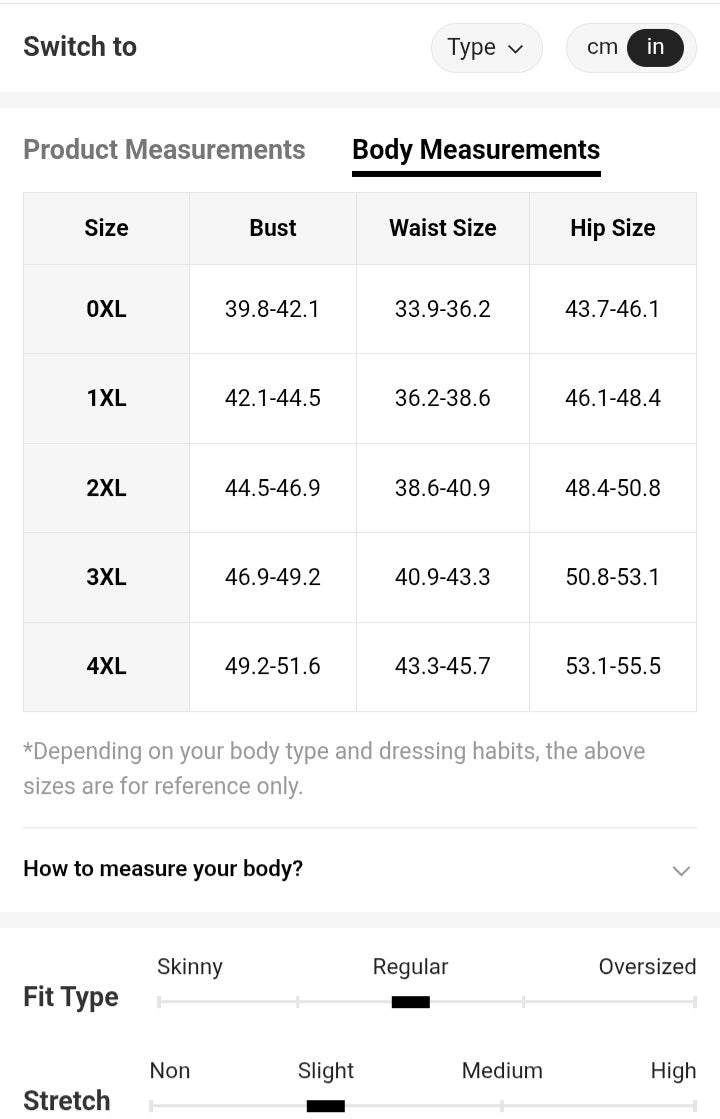Image resolution: width=720 pixels, height=1119 pixels.
Task: Click the Waist Size column header
Action: pos(443,228)
